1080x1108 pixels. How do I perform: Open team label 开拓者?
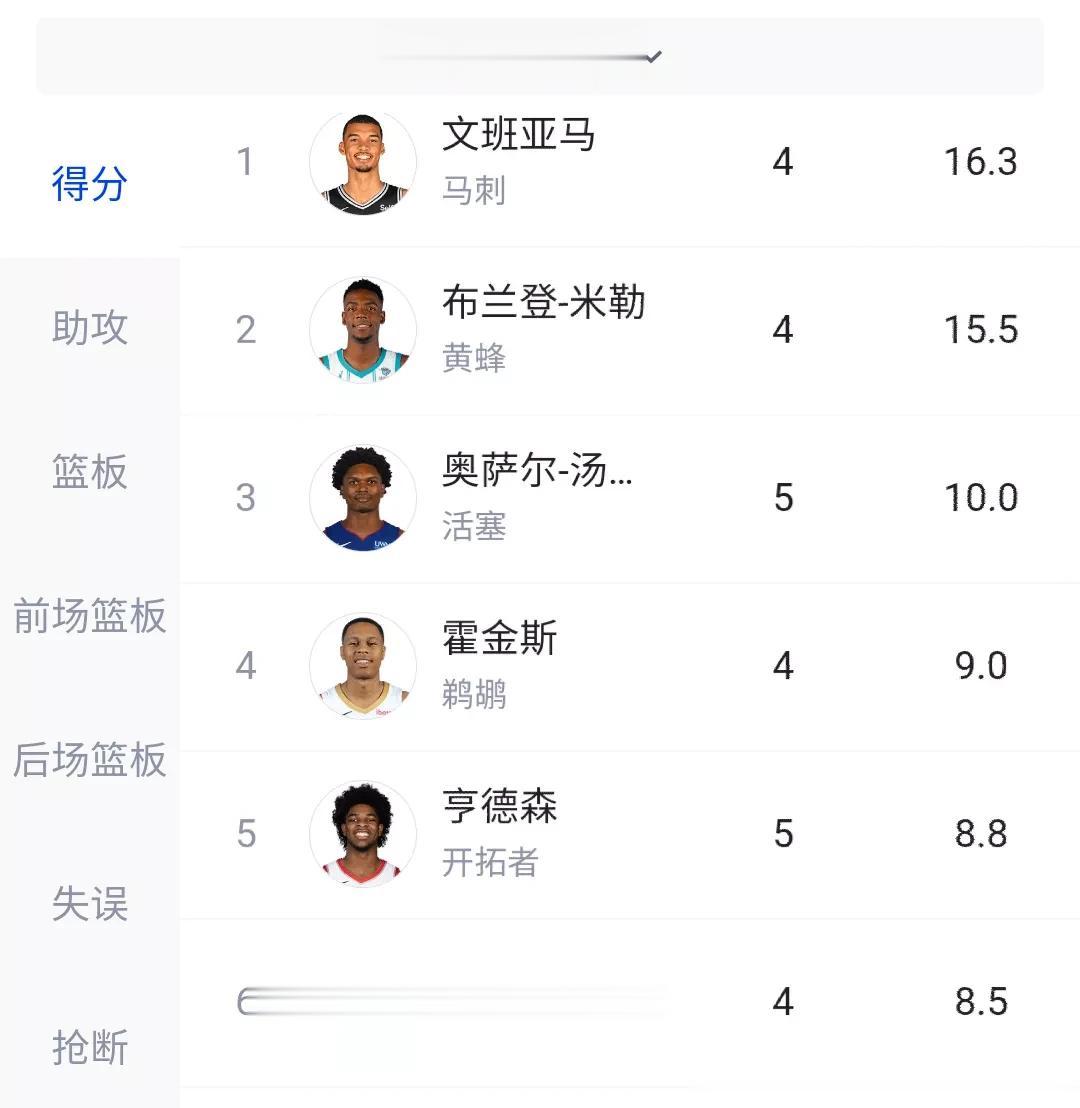tap(490, 862)
